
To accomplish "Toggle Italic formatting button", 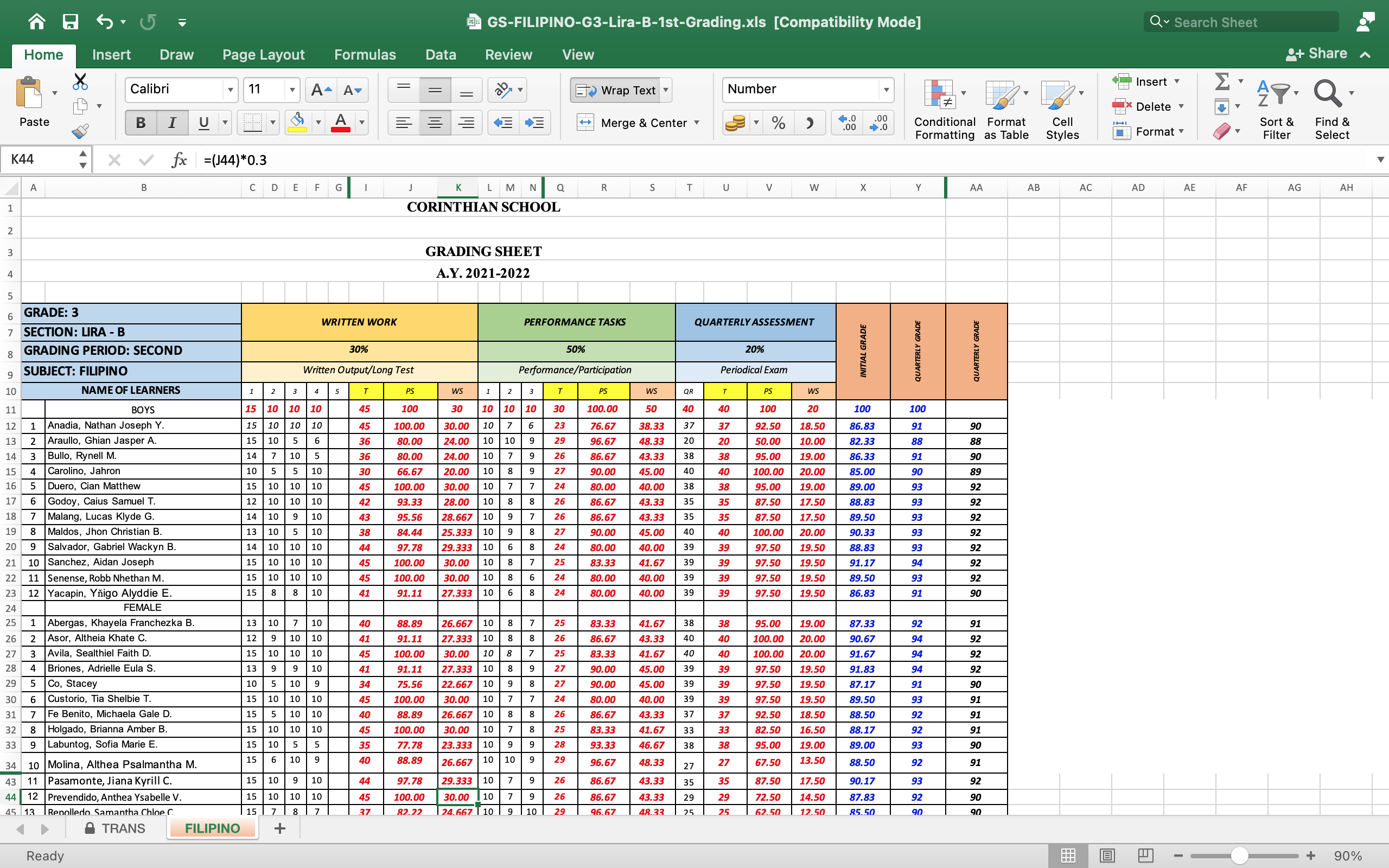I will (x=171, y=123).
